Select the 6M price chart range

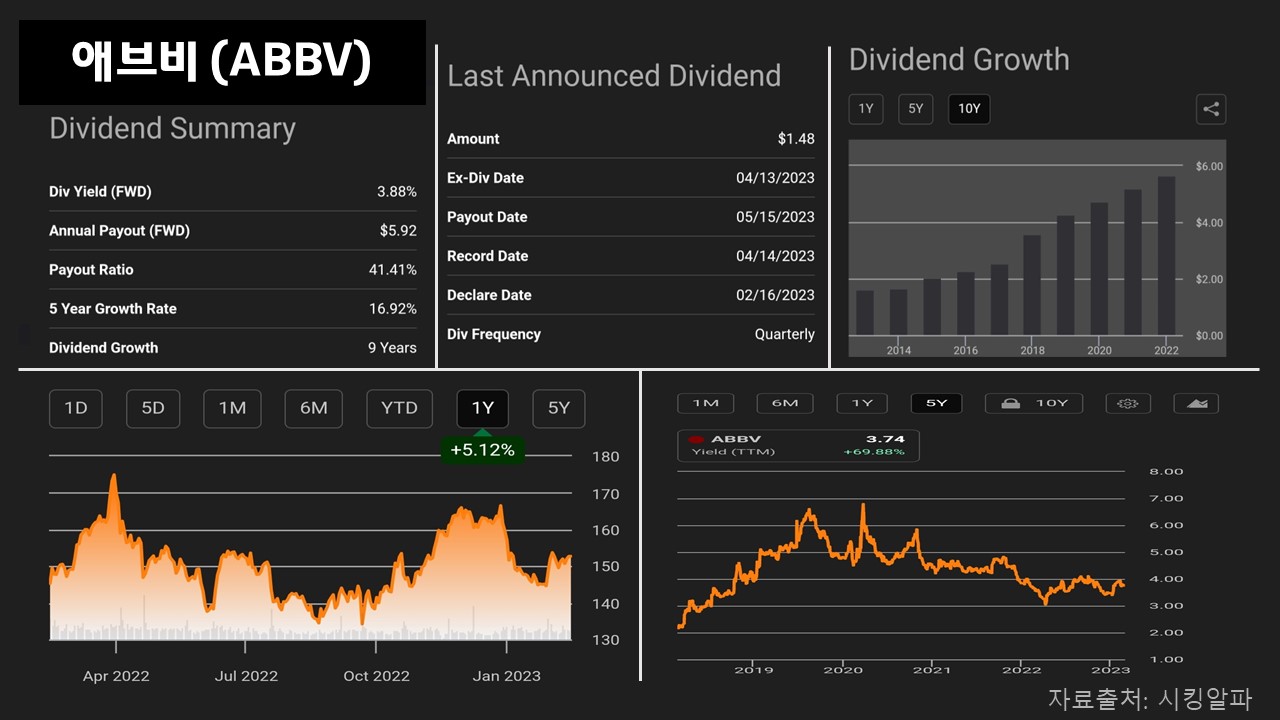click(x=314, y=408)
